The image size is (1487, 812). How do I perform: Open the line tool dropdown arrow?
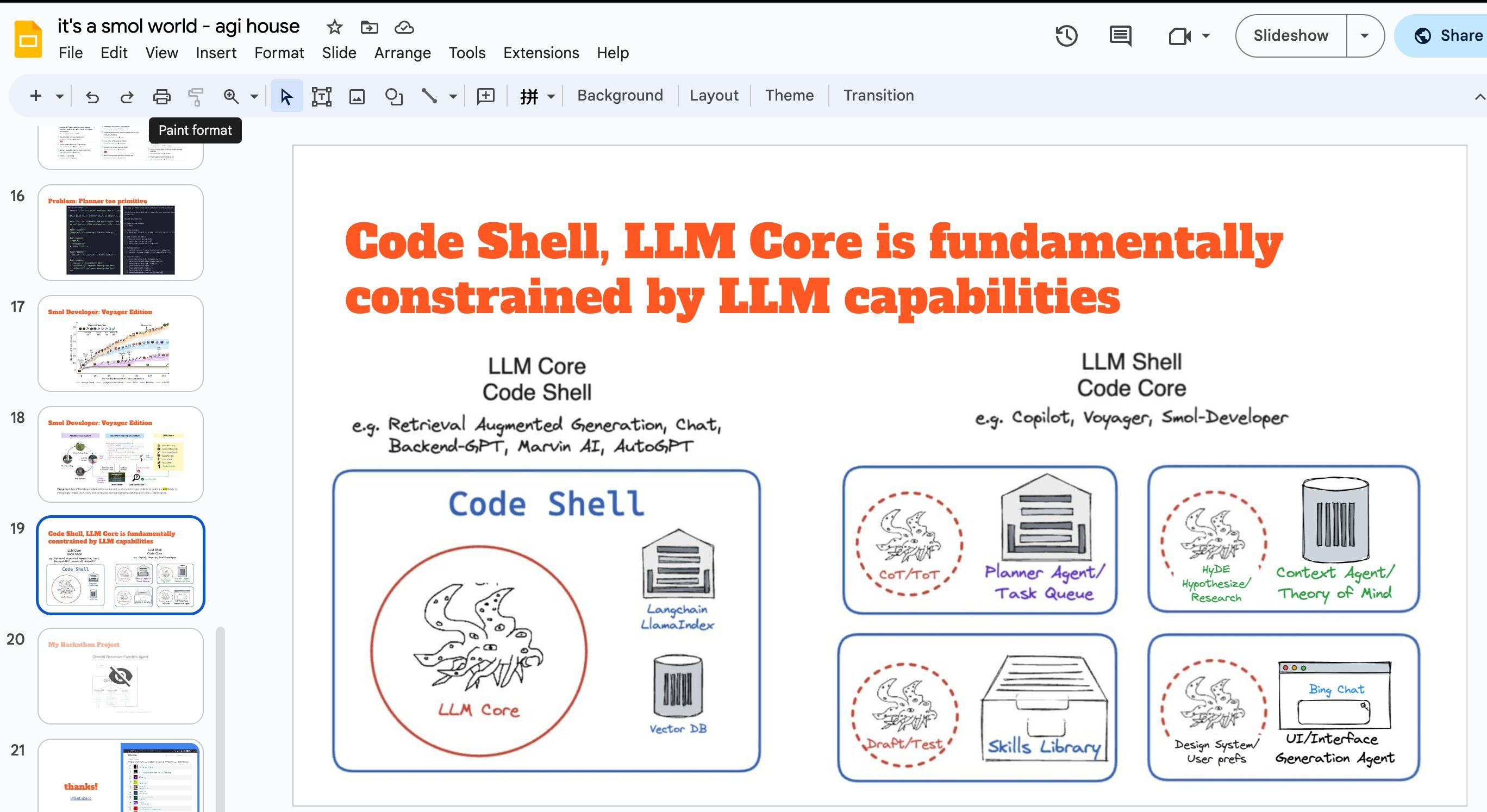[453, 96]
